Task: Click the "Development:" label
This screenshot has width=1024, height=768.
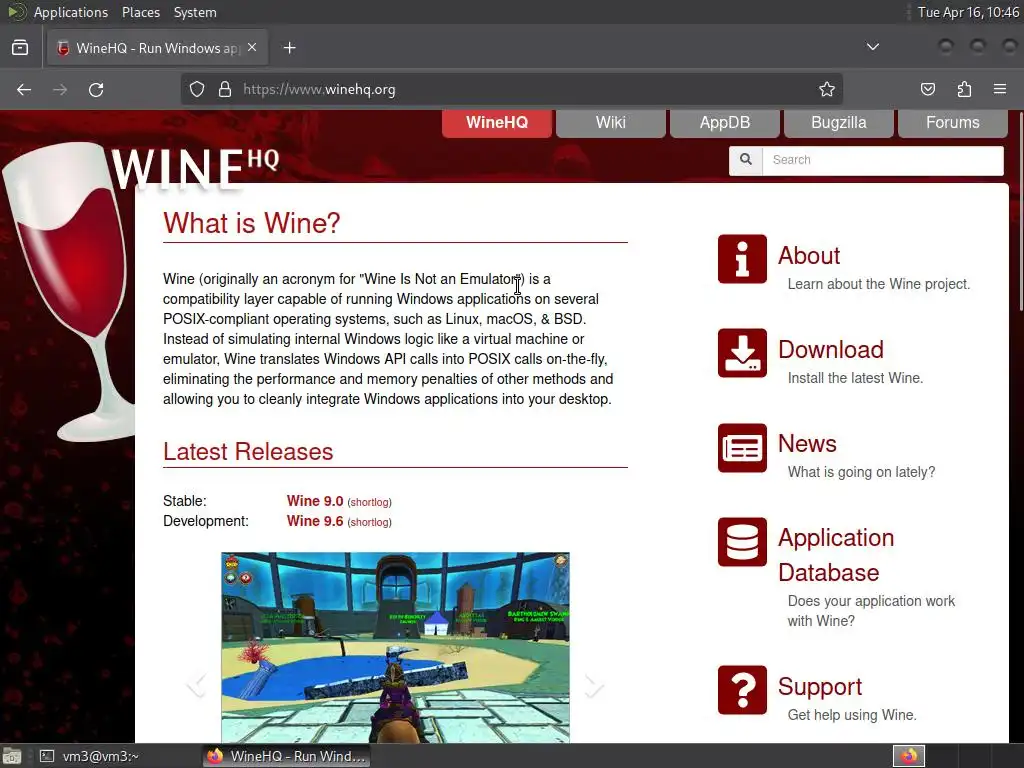Action: pos(206,521)
